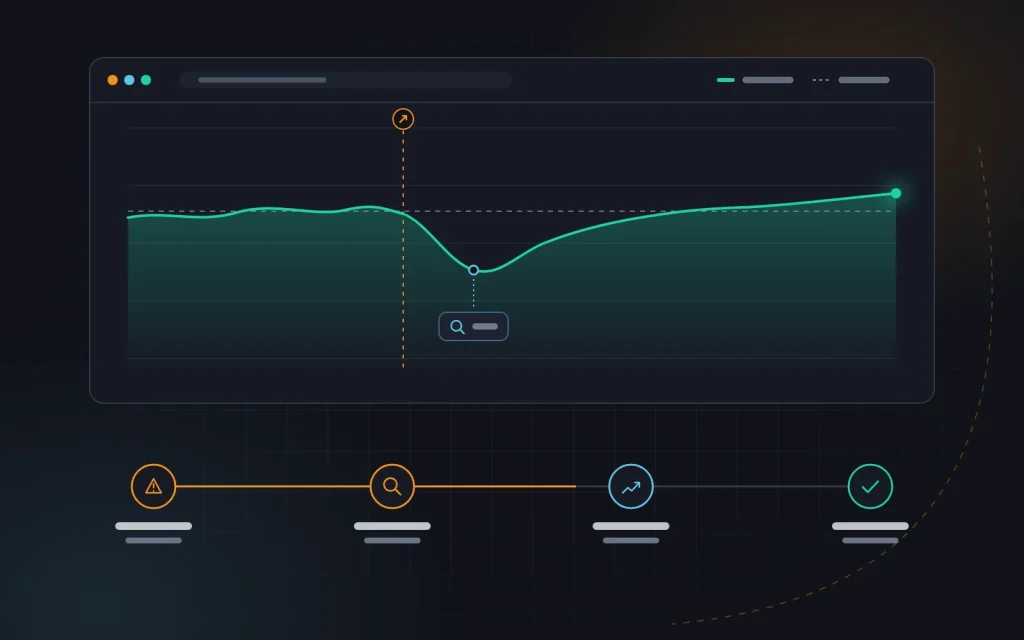Click the blue trending-up chart step icon
The image size is (1024, 640).
click(x=631, y=487)
